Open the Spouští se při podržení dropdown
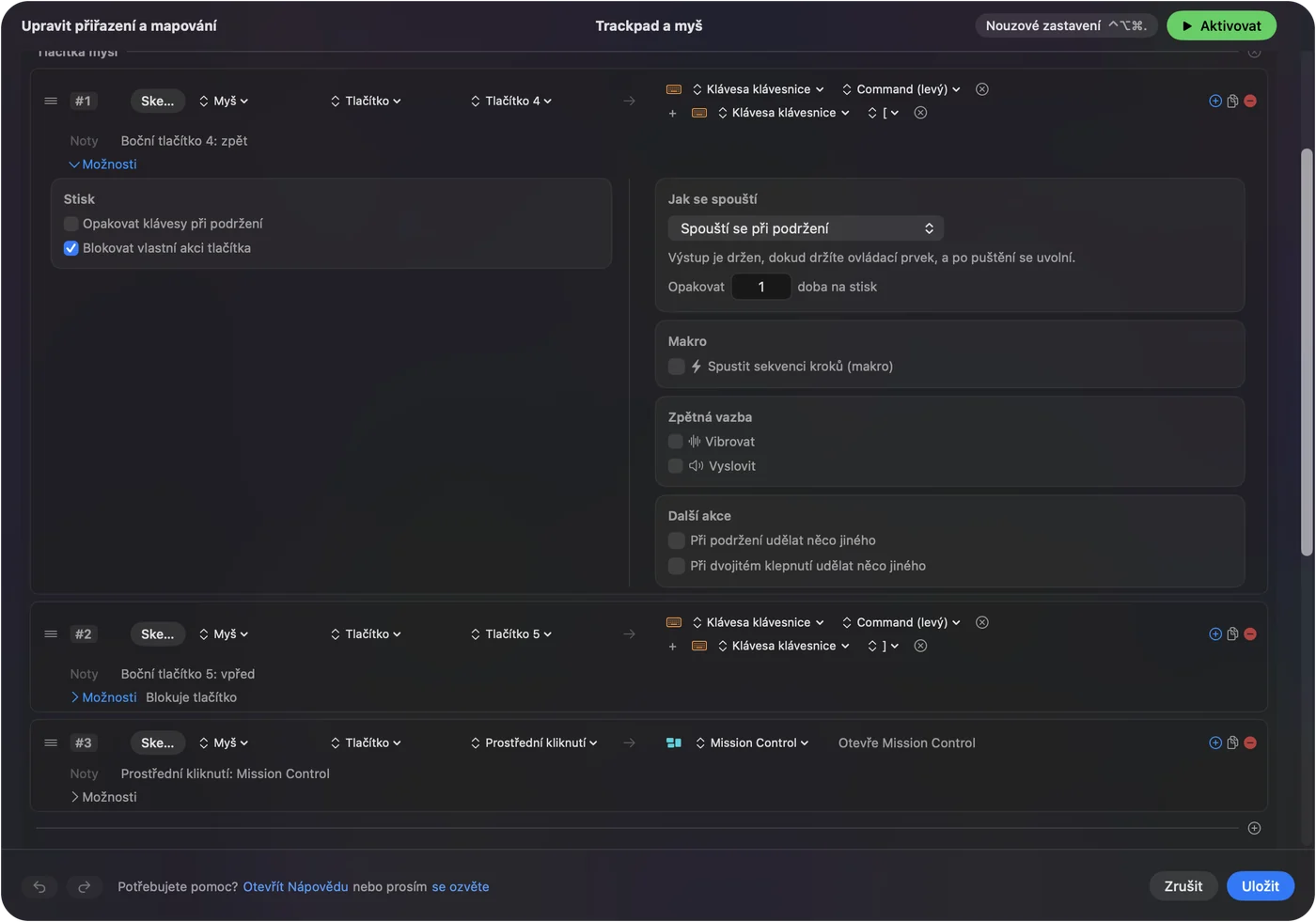Screen dimensions: 1316x922 point(806,228)
